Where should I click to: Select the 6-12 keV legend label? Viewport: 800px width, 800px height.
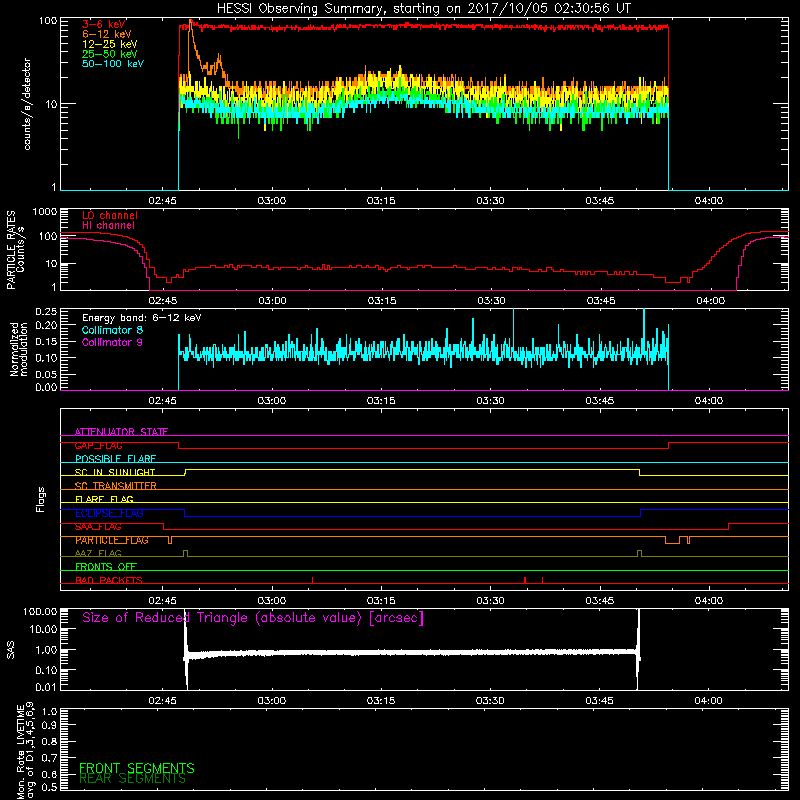coord(106,34)
